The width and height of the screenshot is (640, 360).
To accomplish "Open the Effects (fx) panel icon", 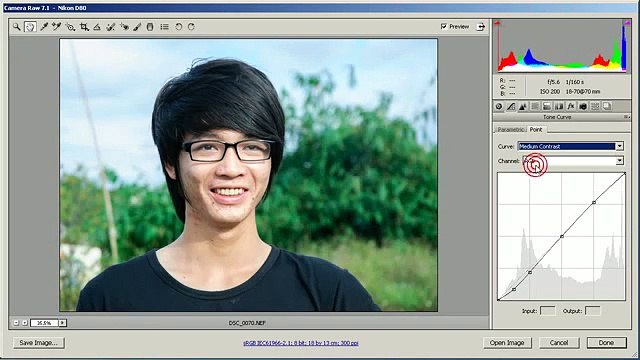I will [x=571, y=107].
